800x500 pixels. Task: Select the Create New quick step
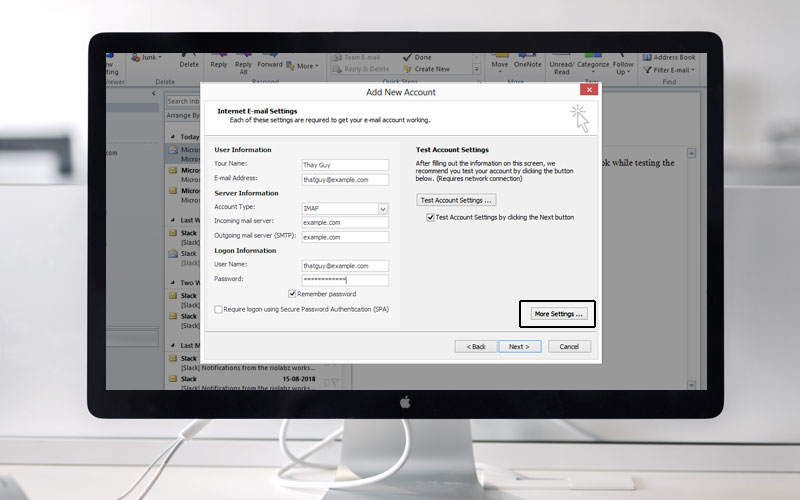pyautogui.click(x=427, y=69)
